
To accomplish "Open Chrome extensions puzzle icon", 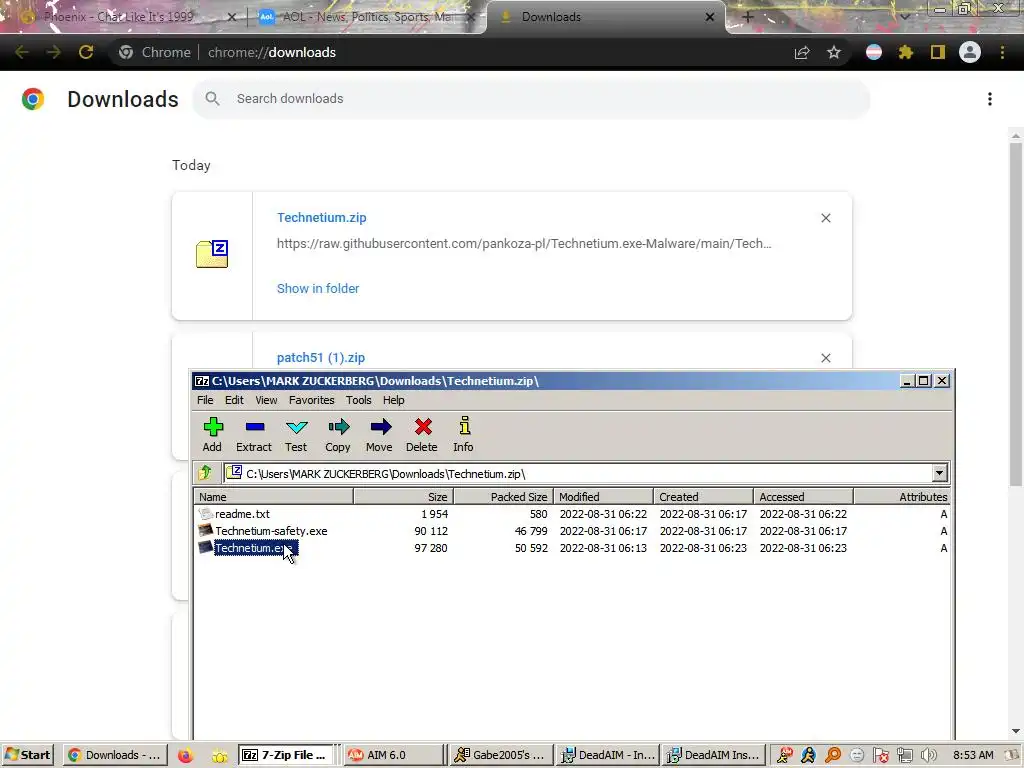I will pyautogui.click(x=905, y=52).
